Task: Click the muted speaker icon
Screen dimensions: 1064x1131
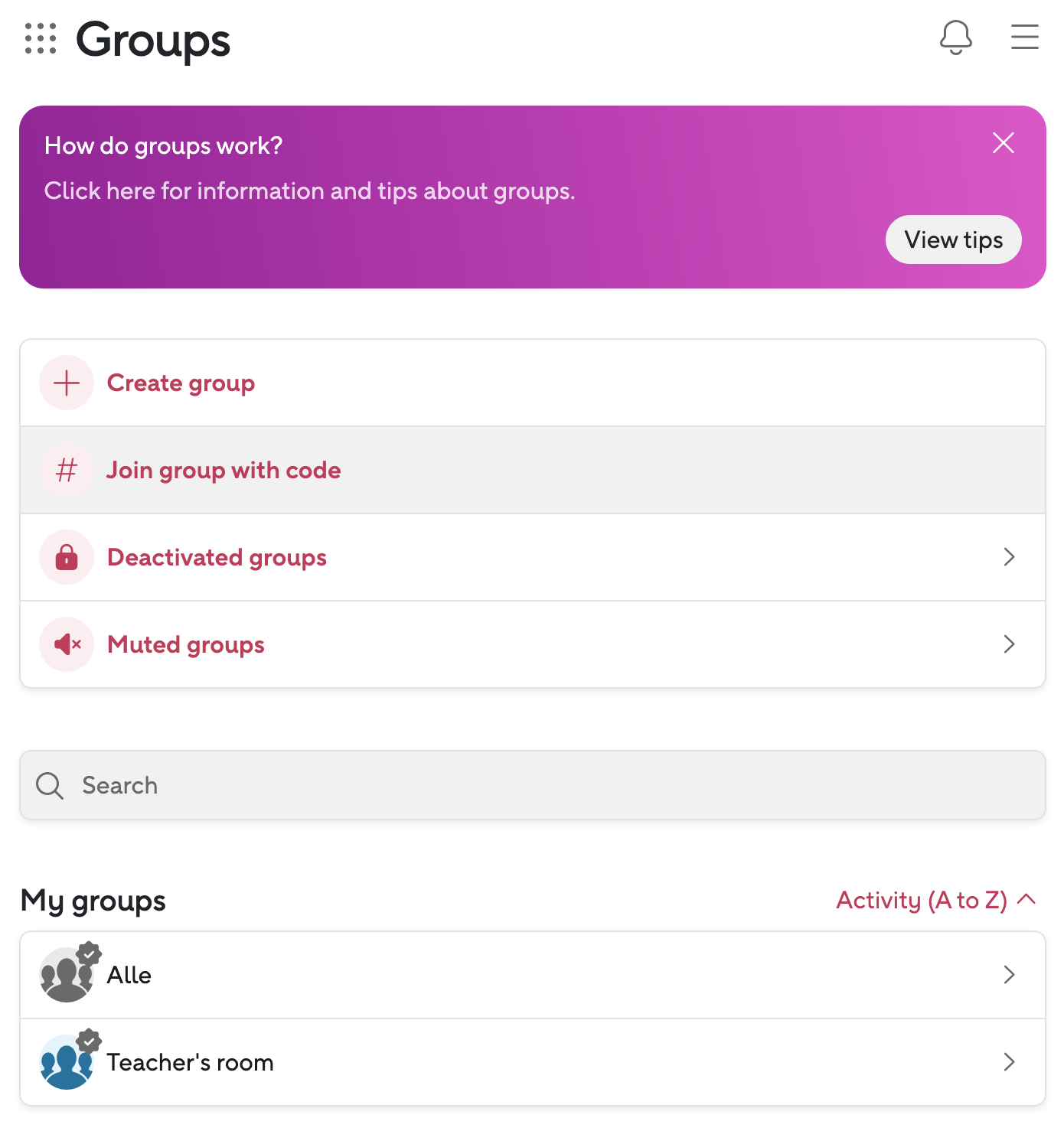Action: pos(67,644)
